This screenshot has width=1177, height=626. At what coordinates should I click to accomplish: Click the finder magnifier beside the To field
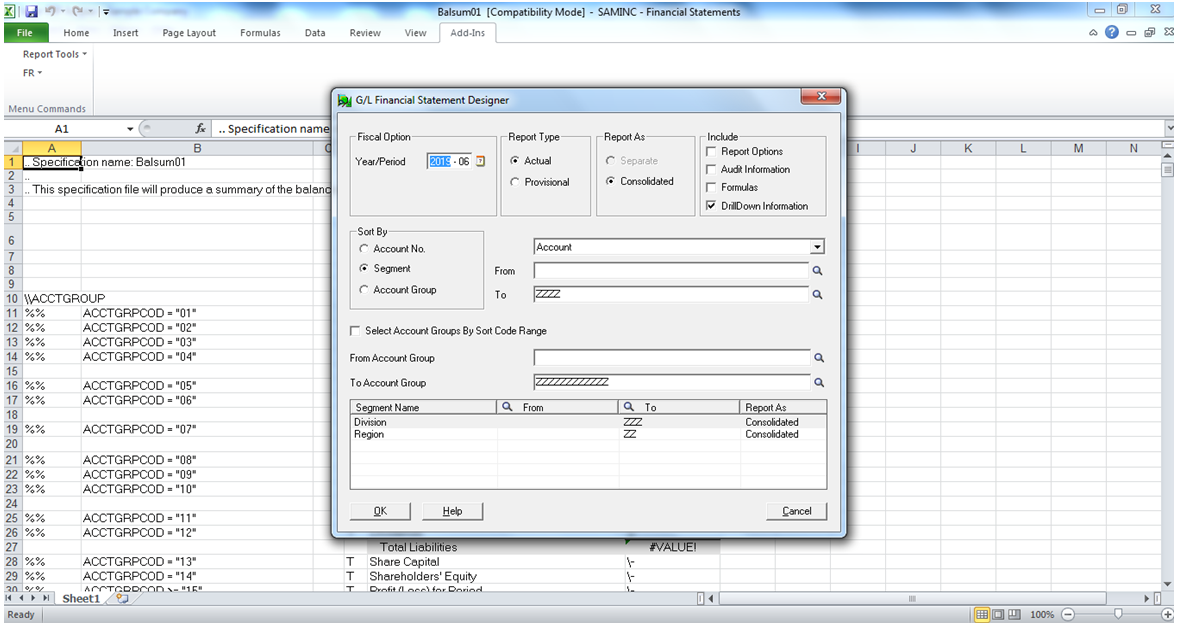(x=817, y=295)
